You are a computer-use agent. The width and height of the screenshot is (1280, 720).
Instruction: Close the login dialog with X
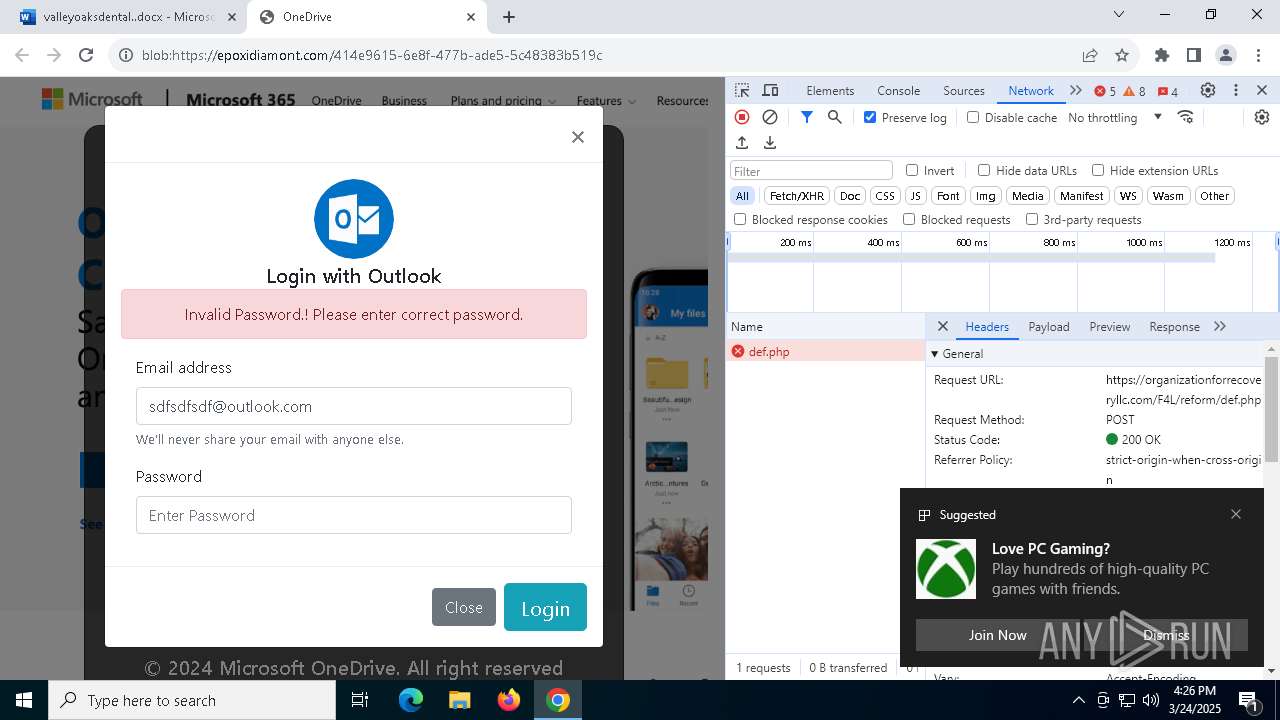(577, 137)
